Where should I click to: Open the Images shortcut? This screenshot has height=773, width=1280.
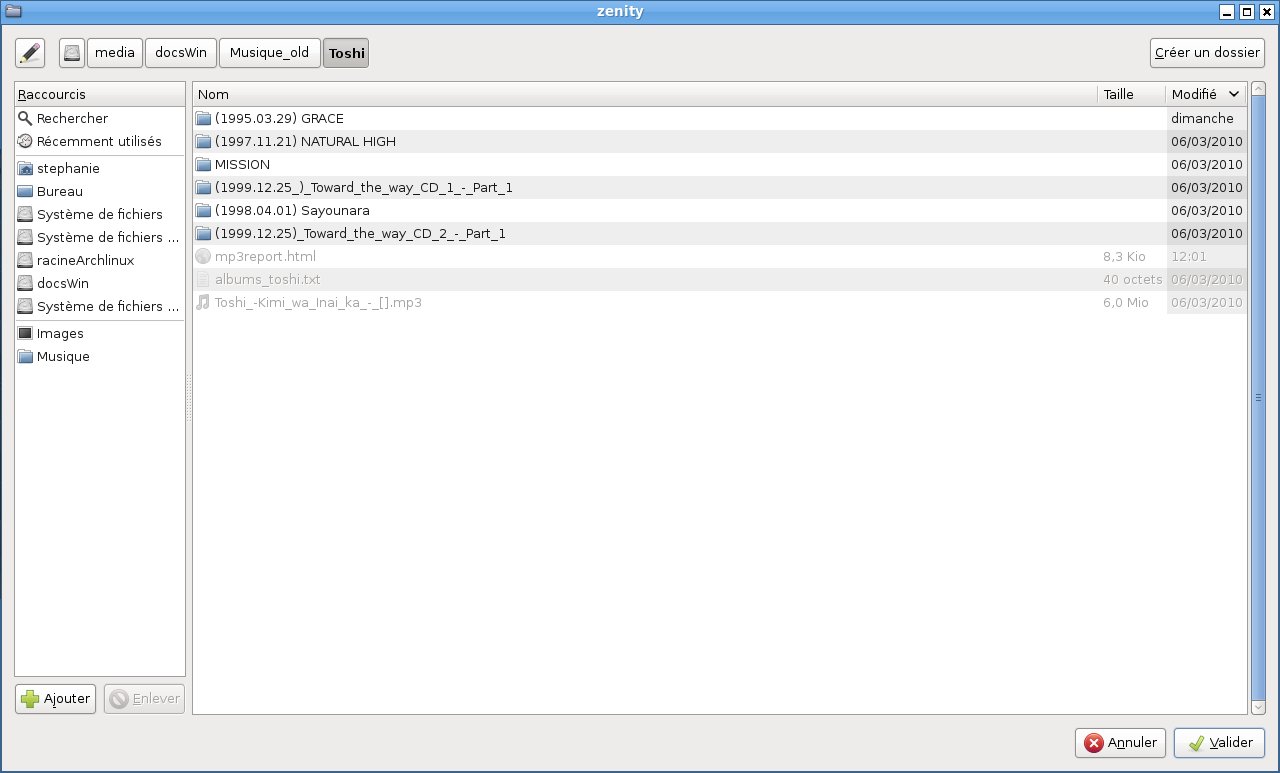coord(60,333)
